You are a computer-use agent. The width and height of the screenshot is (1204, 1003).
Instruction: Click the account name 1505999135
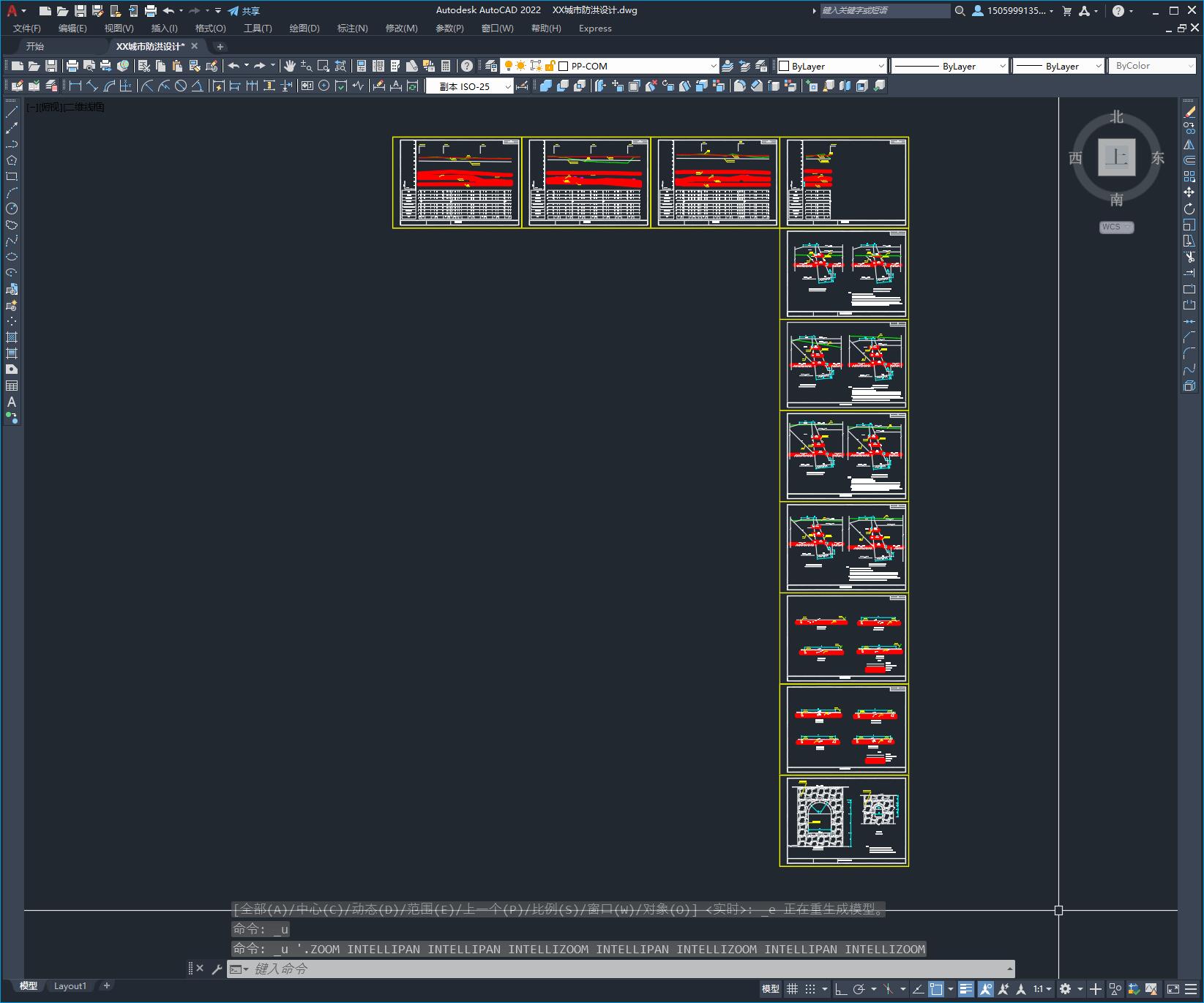[1016, 11]
